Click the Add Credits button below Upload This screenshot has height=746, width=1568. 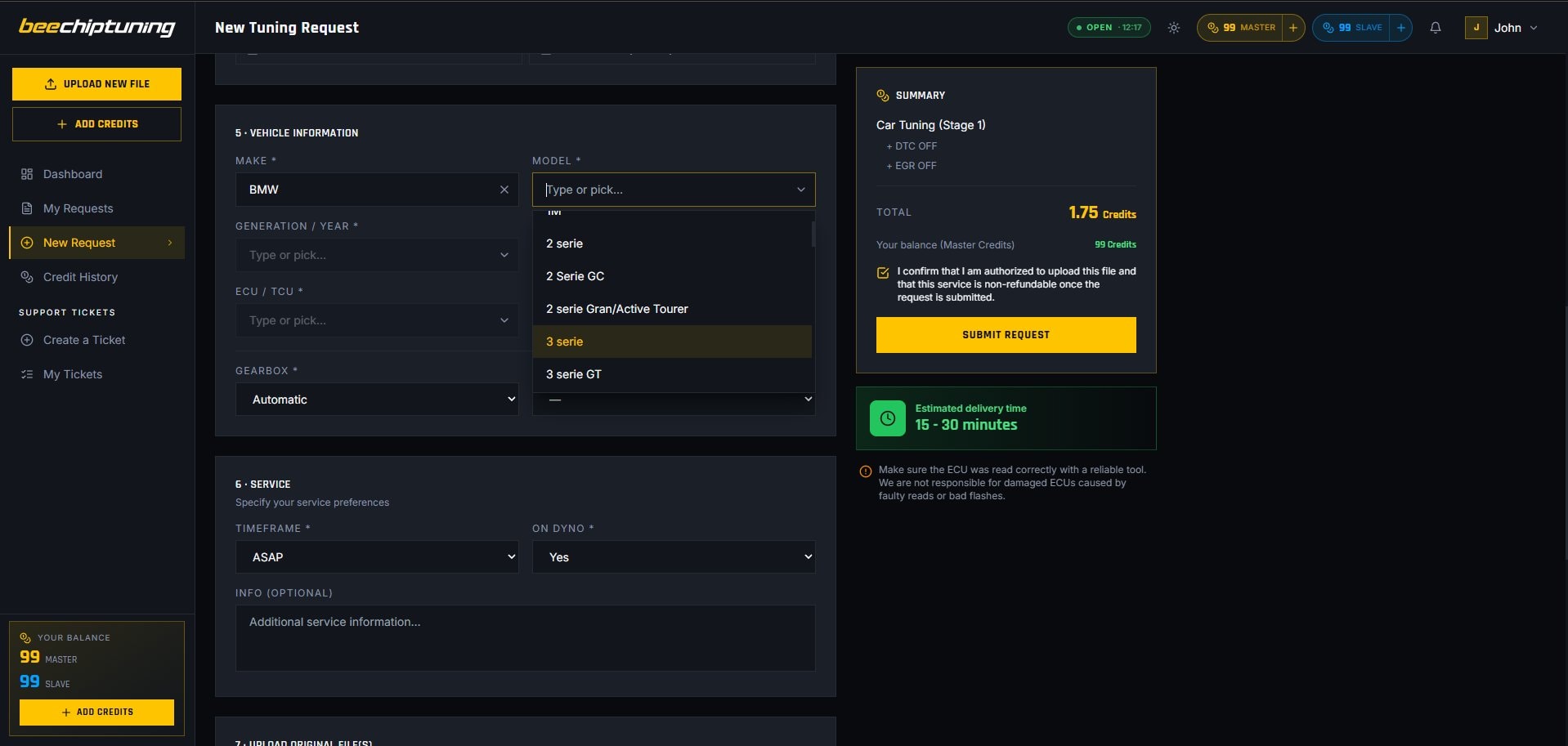pyautogui.click(x=96, y=124)
